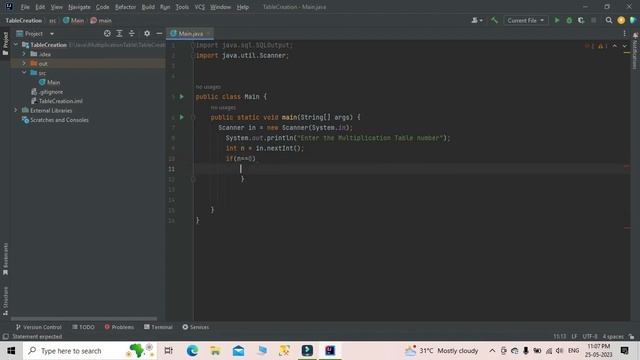Viewport: 640px width, 360px height.
Task: Click LF line separator in status bar
Action: [574, 336]
